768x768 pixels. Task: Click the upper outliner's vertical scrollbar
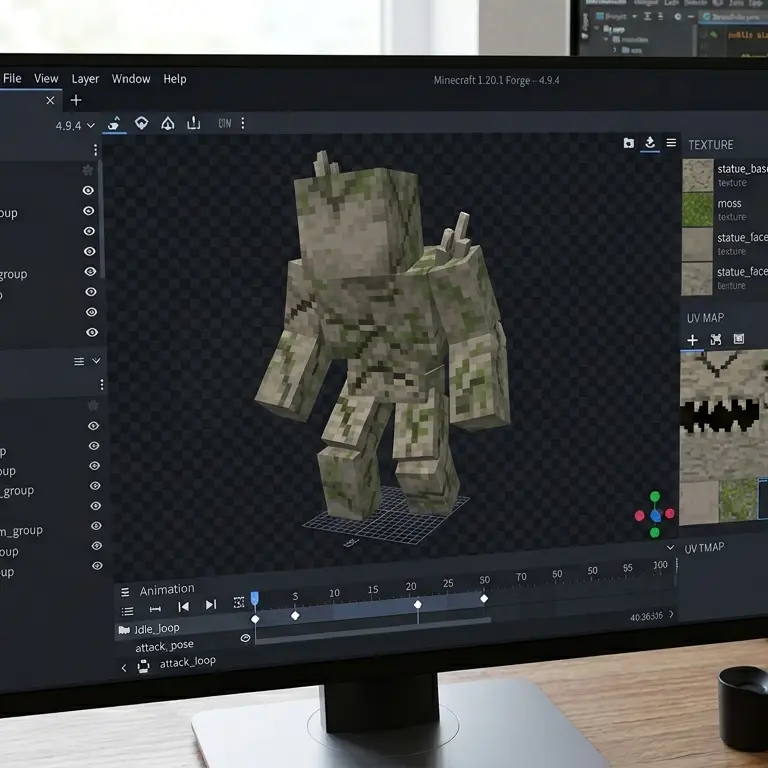tap(100, 219)
